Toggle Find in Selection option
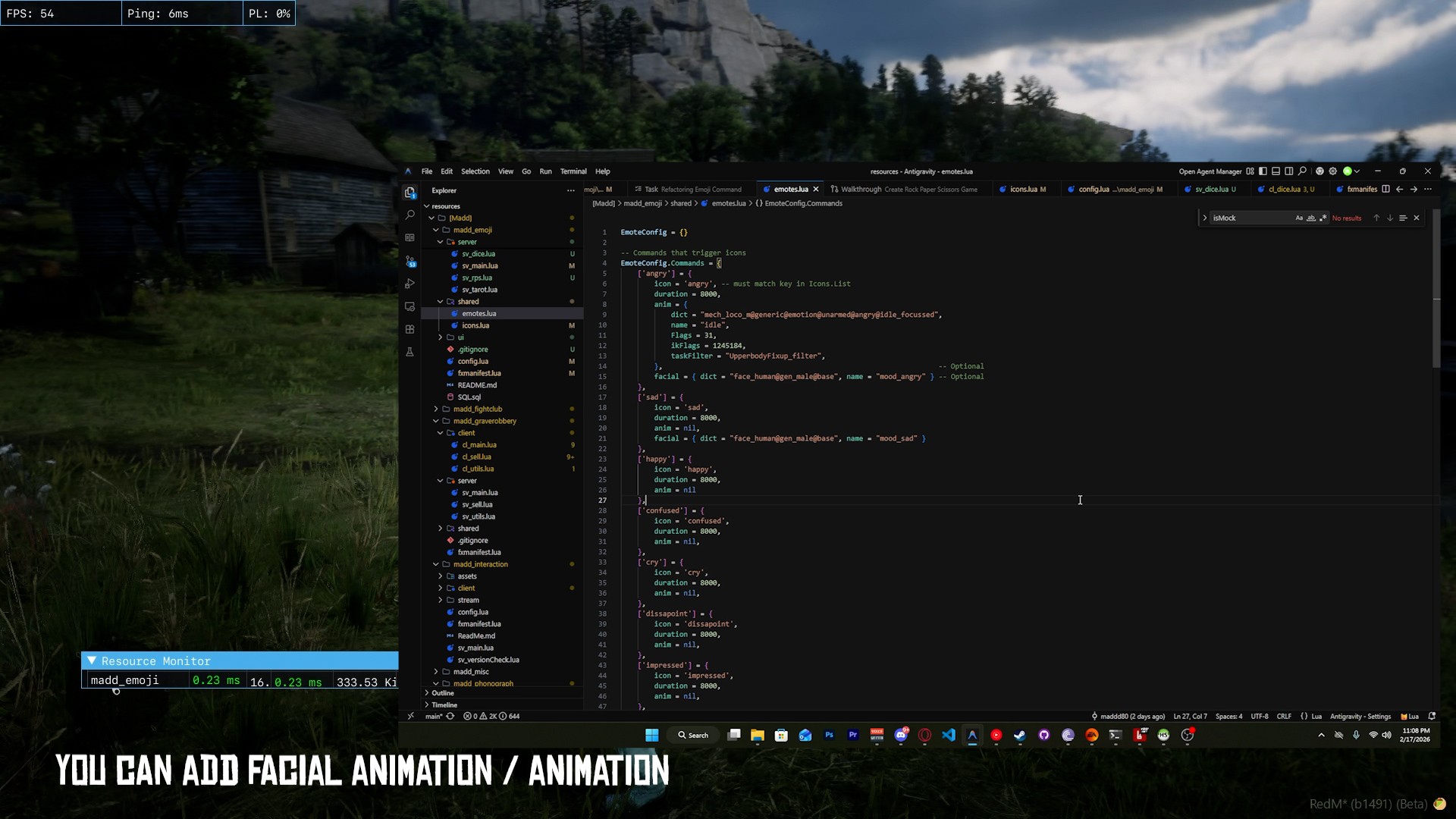The height and width of the screenshot is (819, 1456). tap(1403, 218)
